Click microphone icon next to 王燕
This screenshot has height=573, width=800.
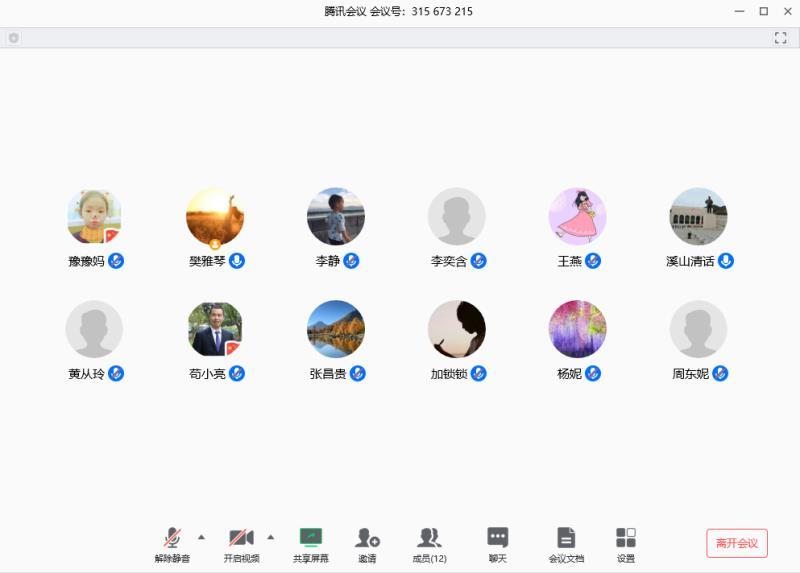click(593, 261)
